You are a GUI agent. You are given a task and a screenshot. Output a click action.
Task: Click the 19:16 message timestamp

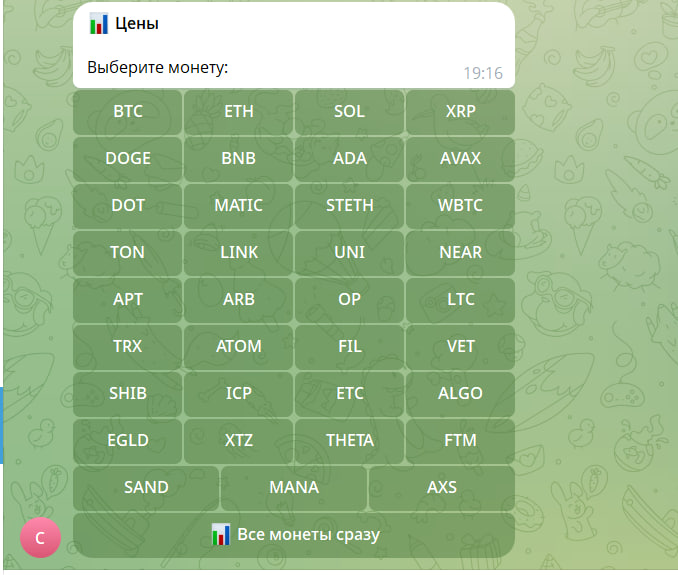point(483,73)
